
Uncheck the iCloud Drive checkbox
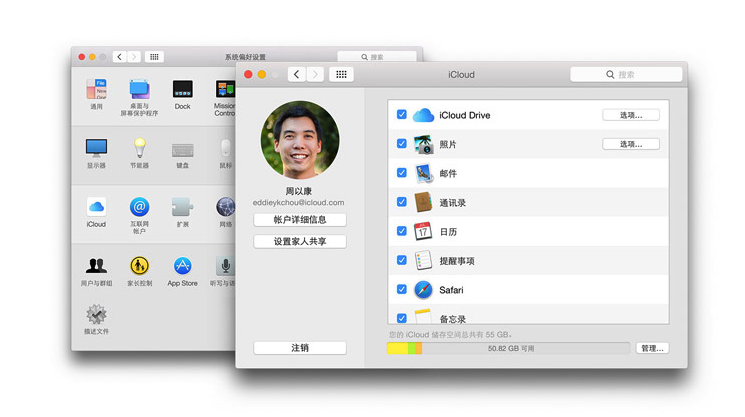click(x=402, y=115)
